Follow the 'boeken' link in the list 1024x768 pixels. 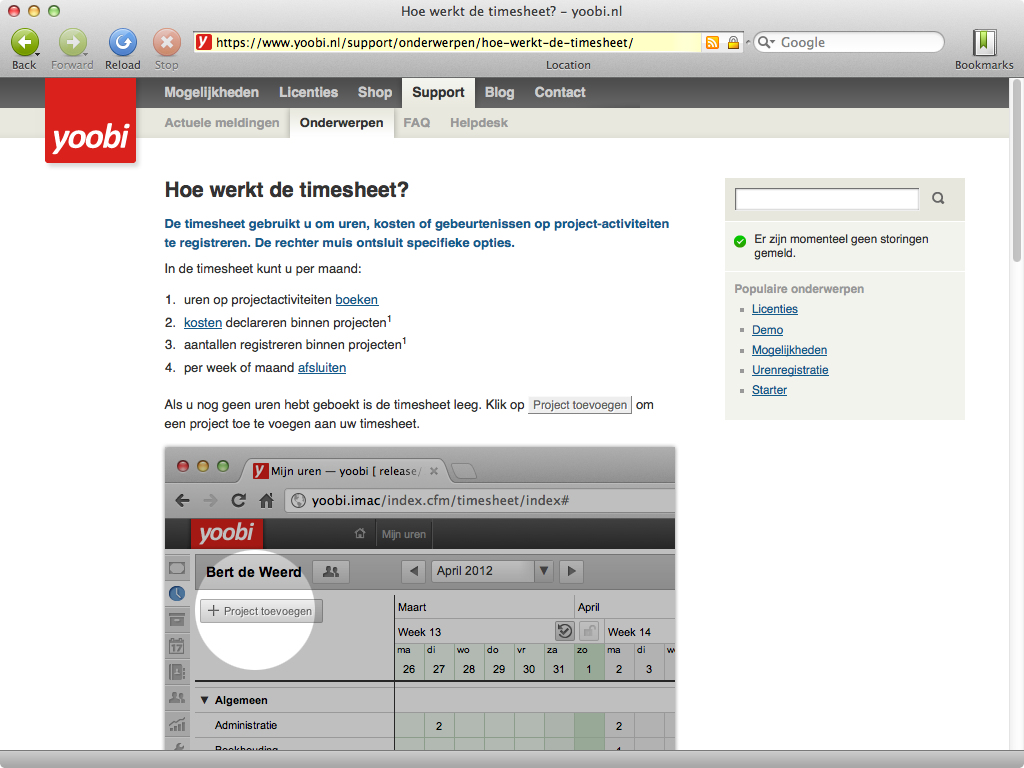tap(357, 300)
